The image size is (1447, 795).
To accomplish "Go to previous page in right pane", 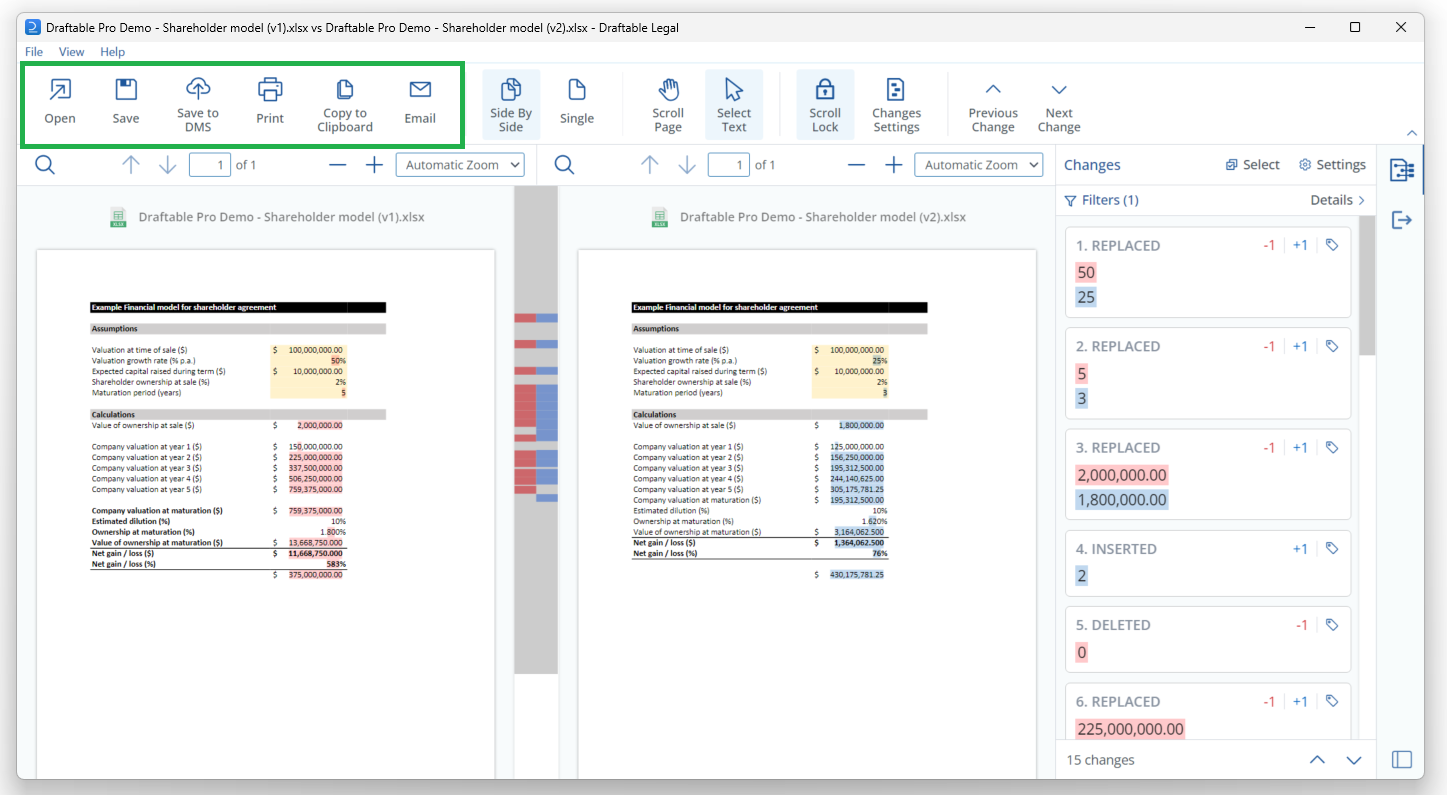I will pos(650,165).
